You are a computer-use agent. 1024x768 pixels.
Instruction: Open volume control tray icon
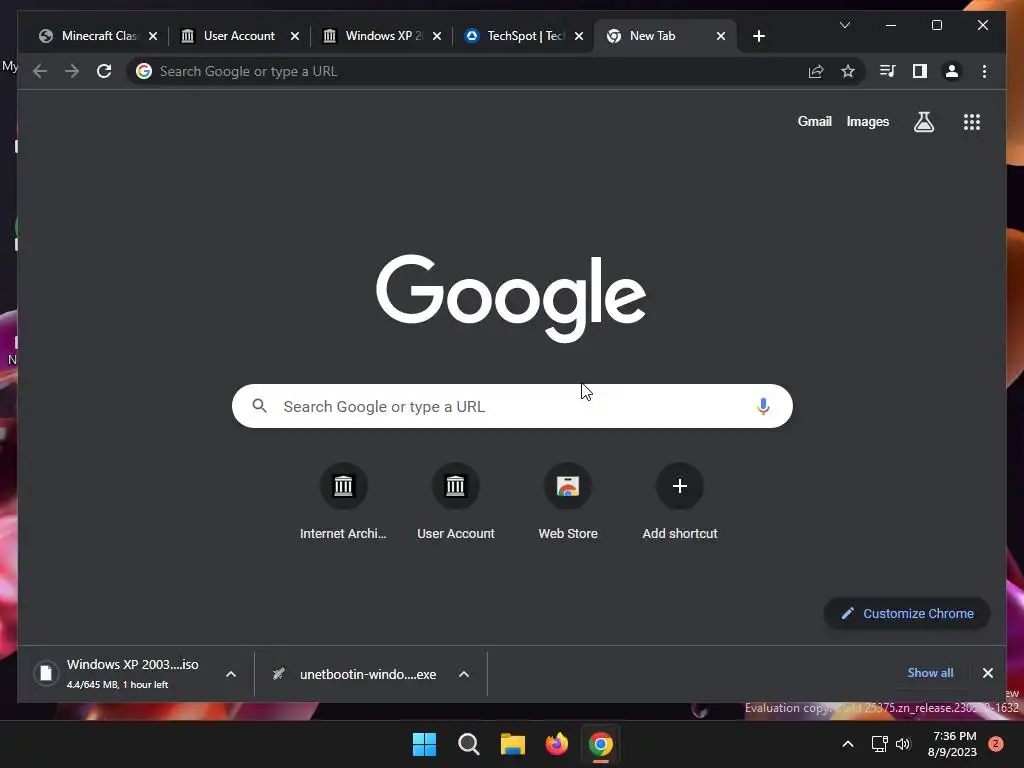(x=903, y=744)
